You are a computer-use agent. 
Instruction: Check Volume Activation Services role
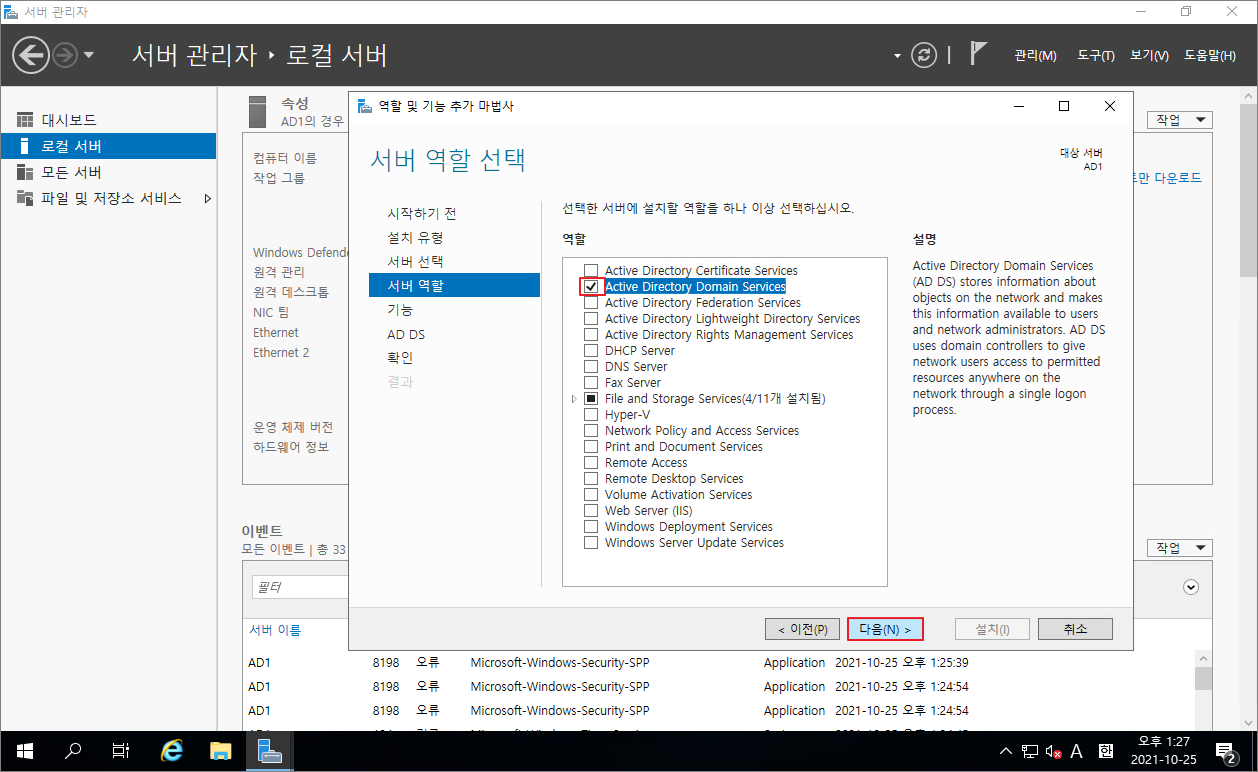coord(591,495)
